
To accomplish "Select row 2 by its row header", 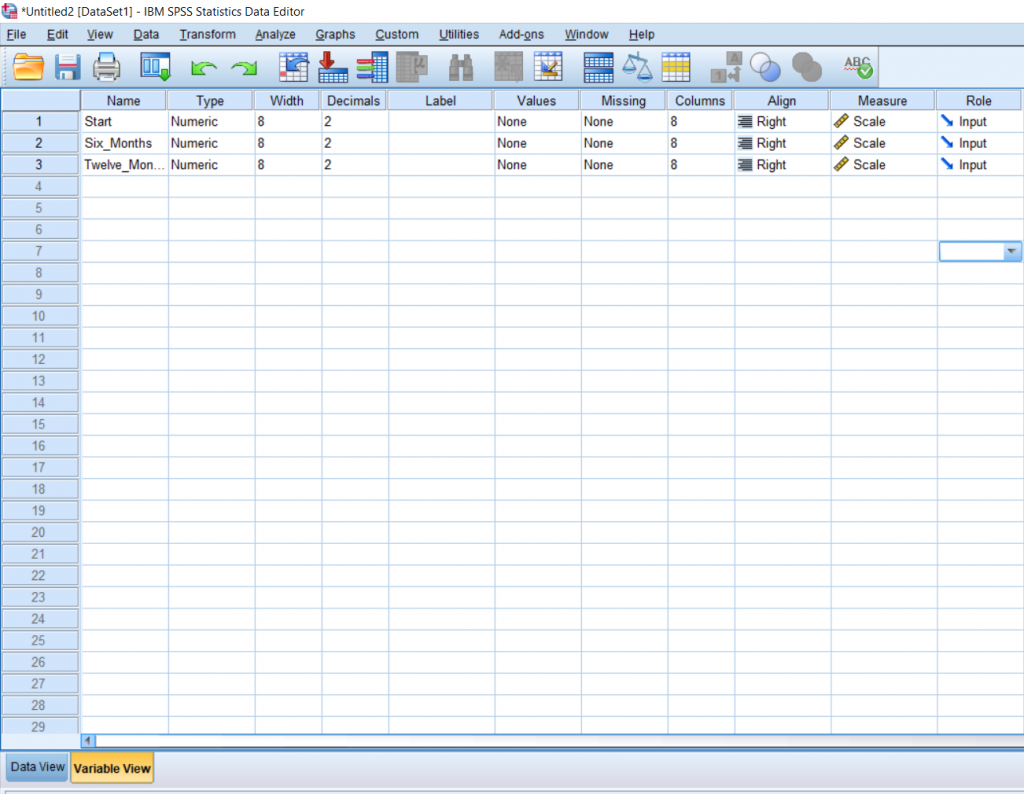I will pos(39,143).
